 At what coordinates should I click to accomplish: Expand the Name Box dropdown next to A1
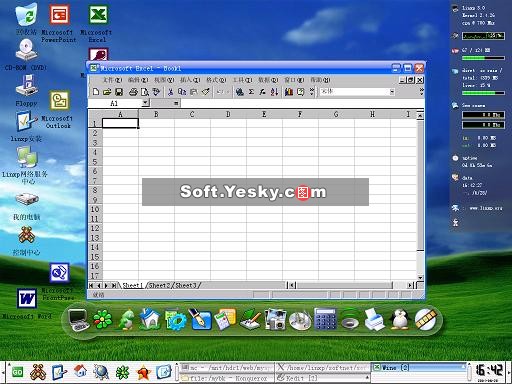coord(145,103)
